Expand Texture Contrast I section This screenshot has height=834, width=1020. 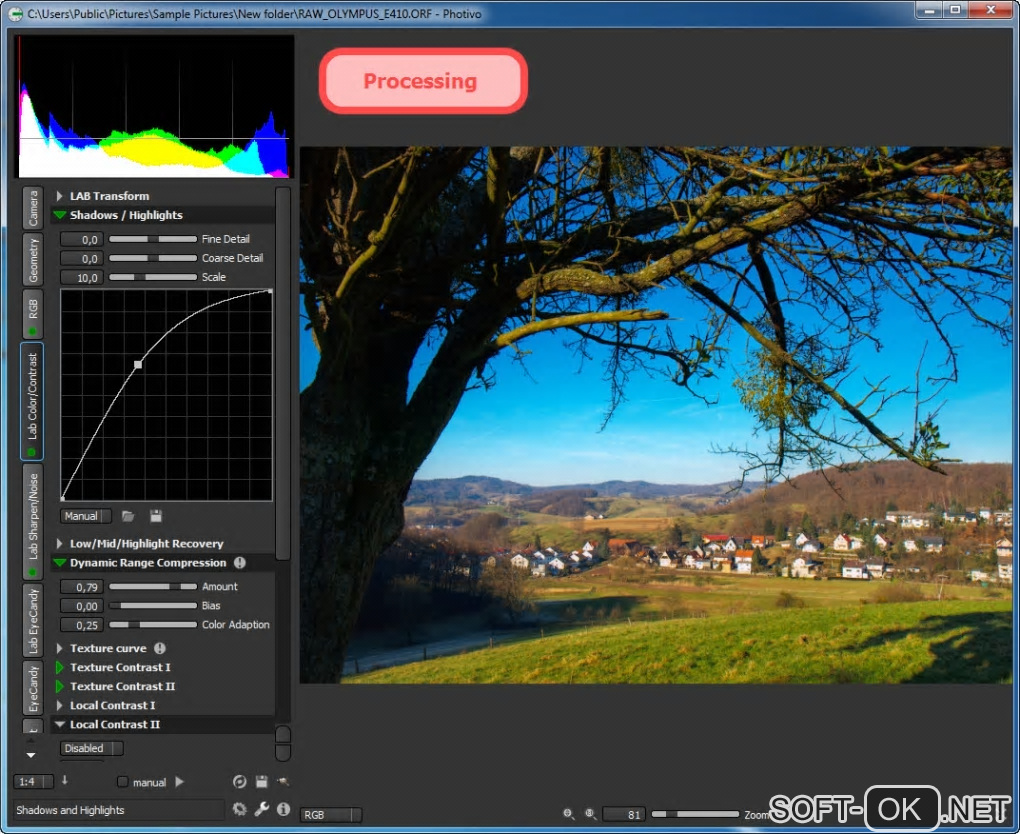pyautogui.click(x=59, y=667)
